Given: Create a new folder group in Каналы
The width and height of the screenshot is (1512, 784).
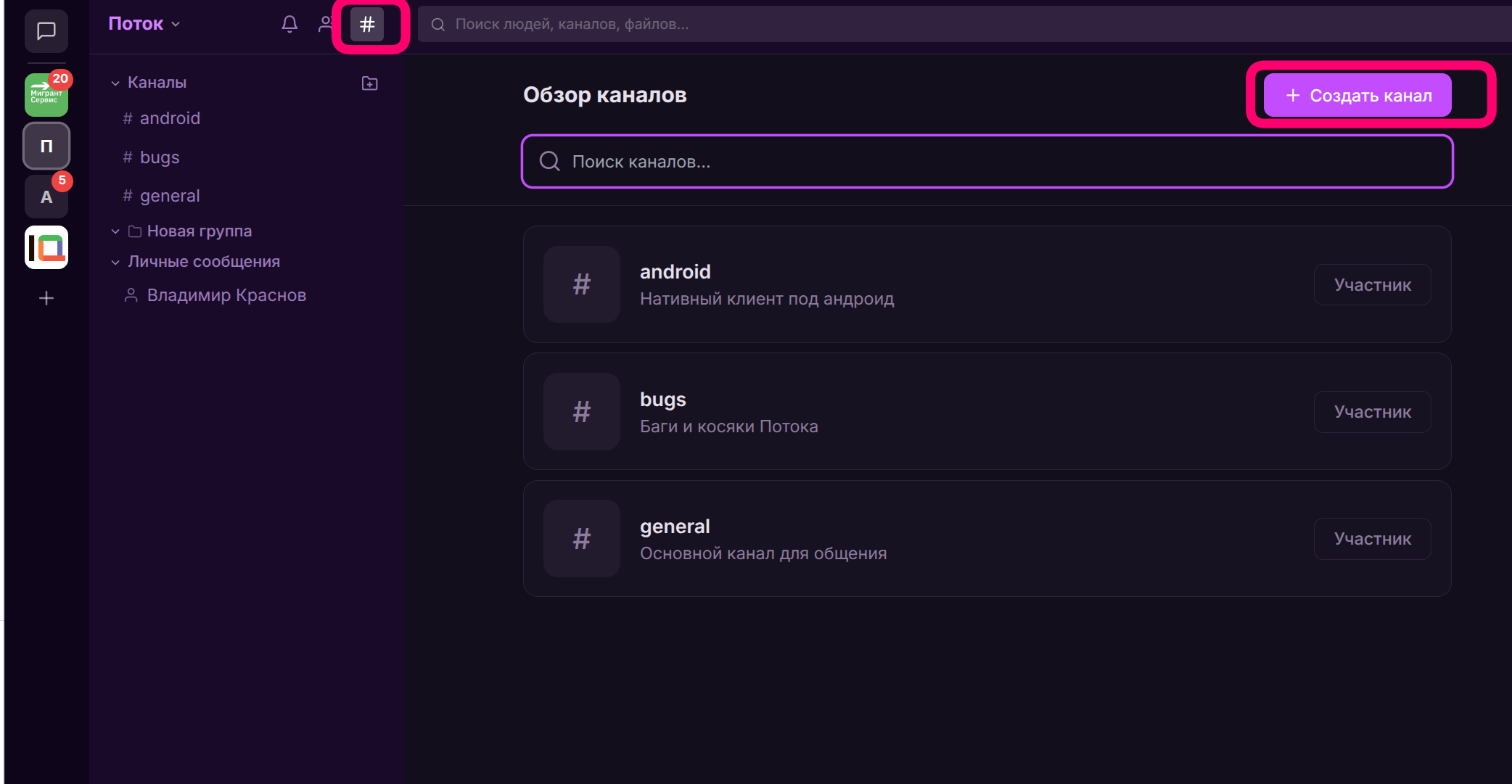Looking at the screenshot, I should pos(369,83).
